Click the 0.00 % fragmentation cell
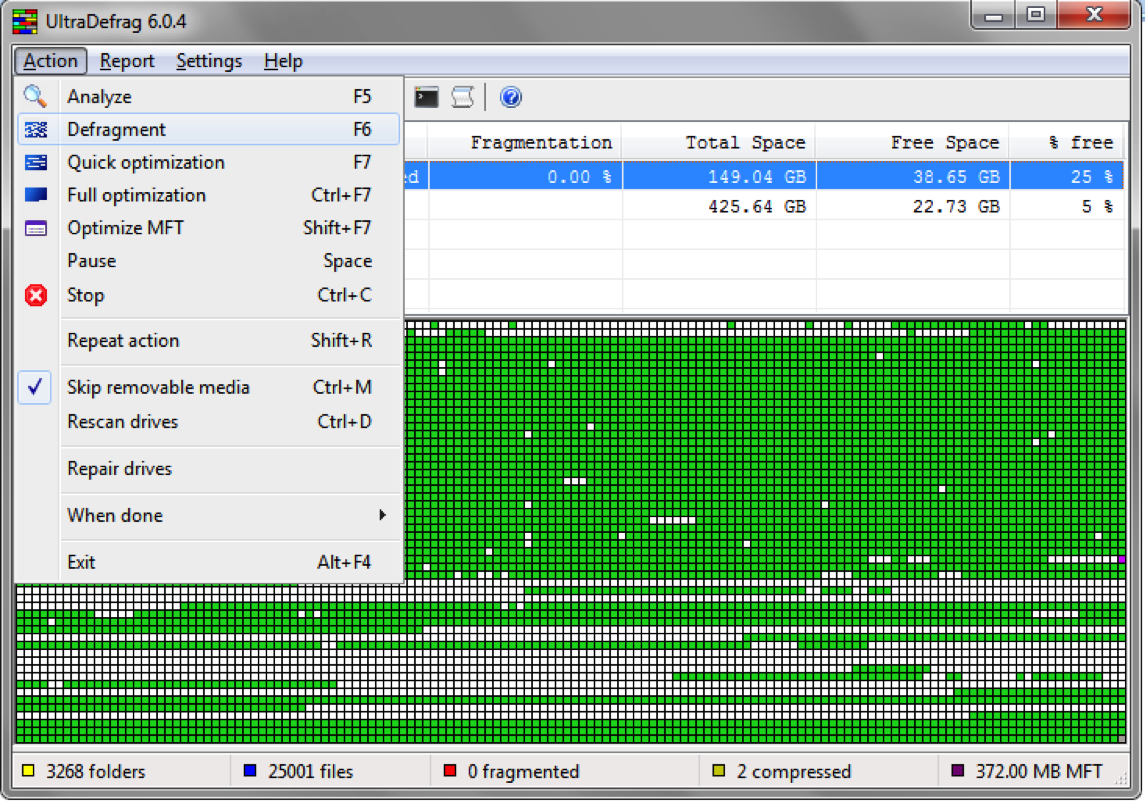 pyautogui.click(x=525, y=176)
